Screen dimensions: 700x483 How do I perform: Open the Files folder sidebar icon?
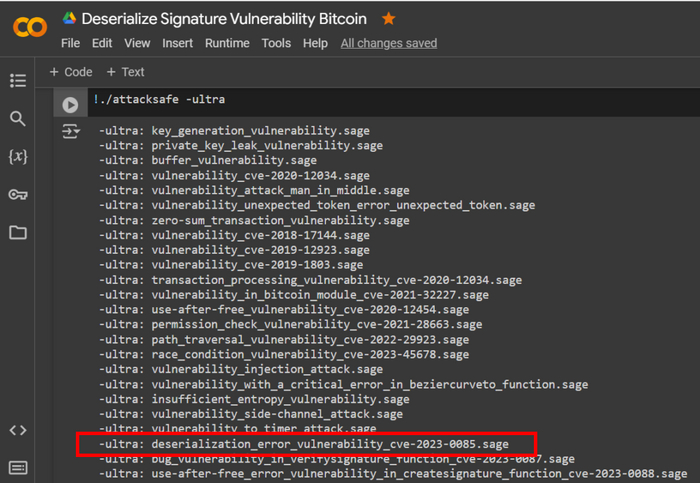(18, 233)
